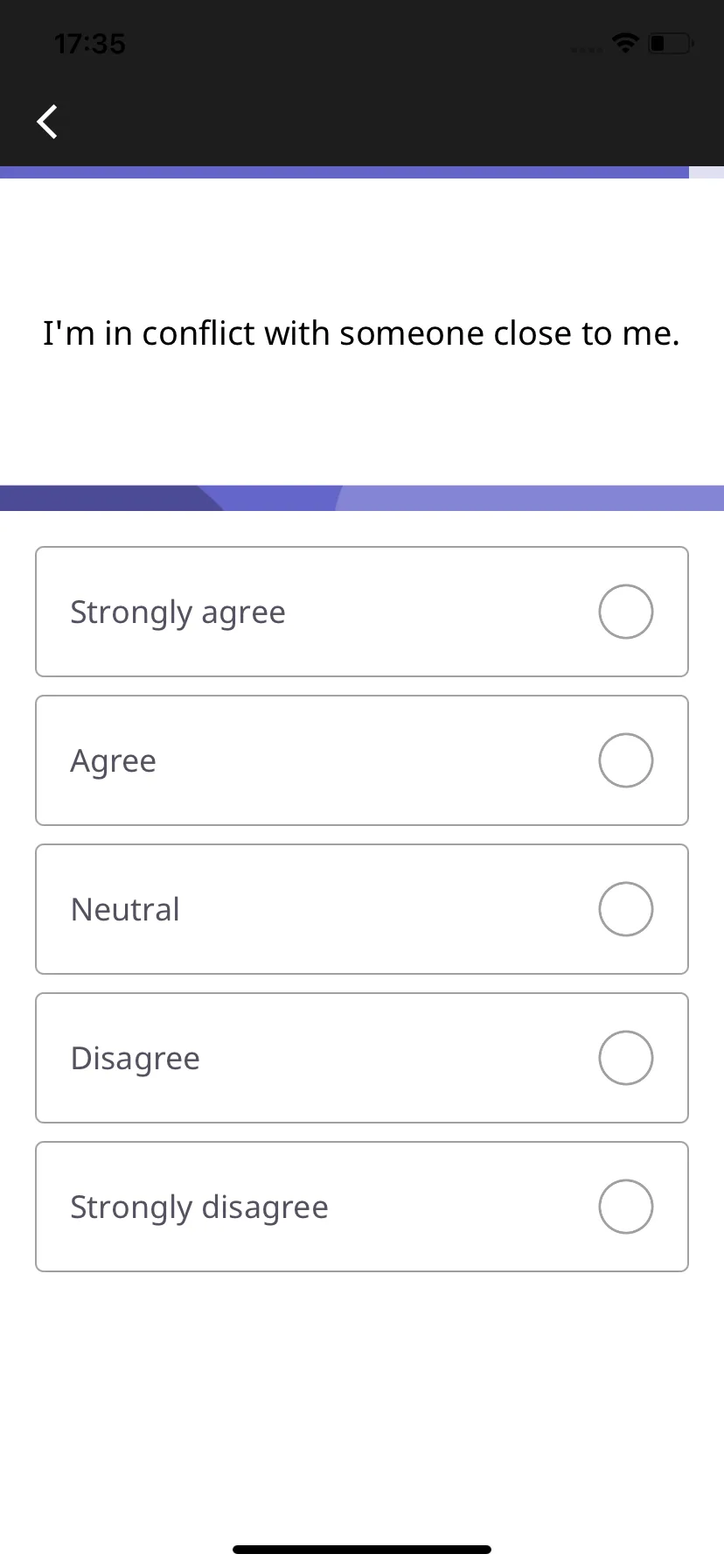Tap the conflict question text
Image resolution: width=724 pixels, height=1568 pixels.
(362, 333)
